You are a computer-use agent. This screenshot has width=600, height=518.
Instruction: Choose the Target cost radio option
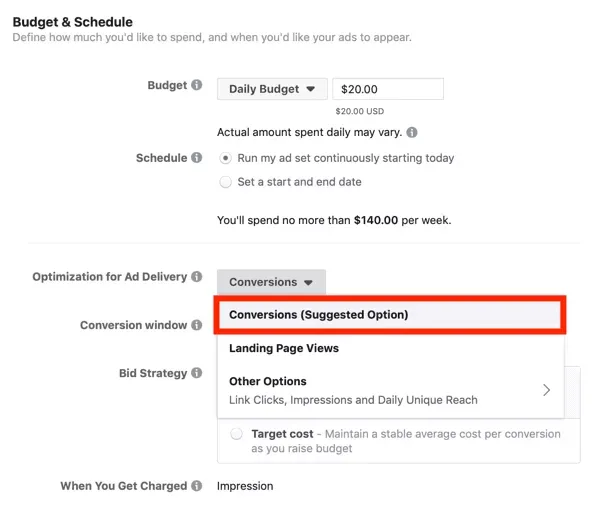[x=236, y=434]
